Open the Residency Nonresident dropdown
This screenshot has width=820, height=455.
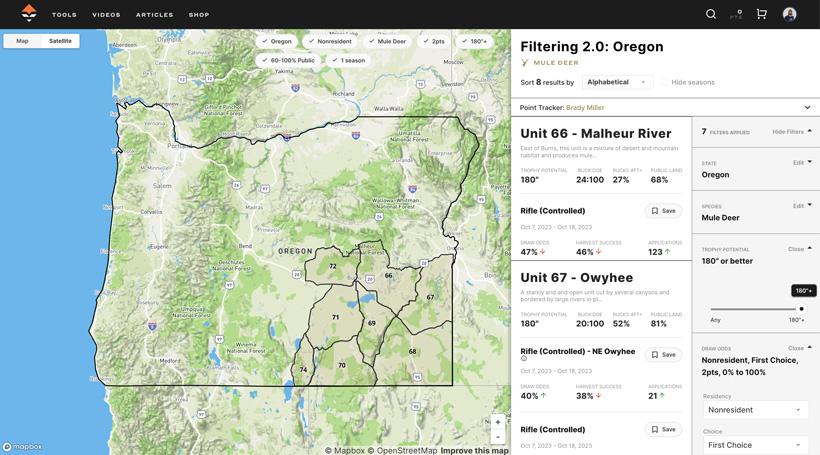coord(755,410)
